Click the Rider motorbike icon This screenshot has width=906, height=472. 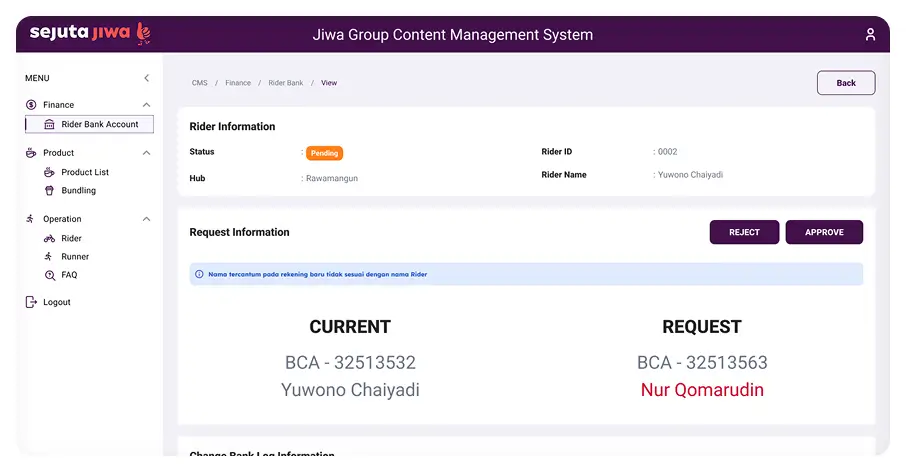[x=50, y=239]
